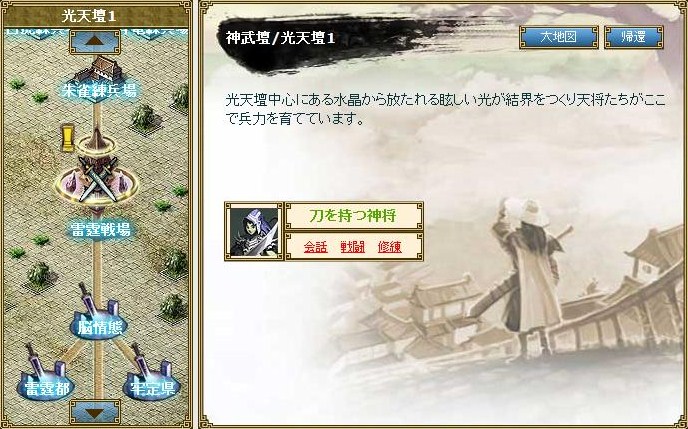688x429 pixels.
Task: Click the yellow marker flag on map
Action: point(68,138)
